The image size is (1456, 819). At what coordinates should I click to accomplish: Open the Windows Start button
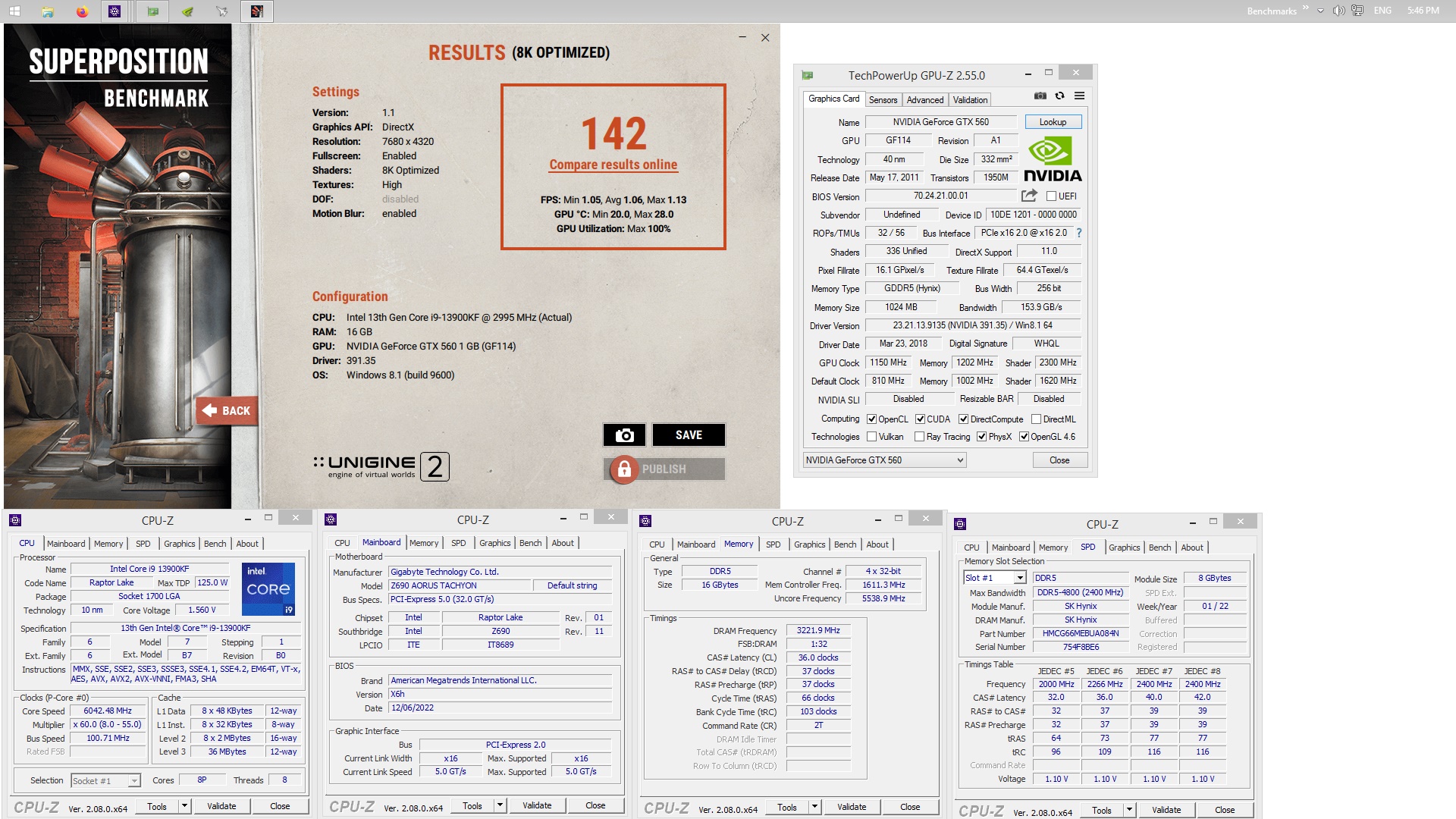(x=14, y=11)
